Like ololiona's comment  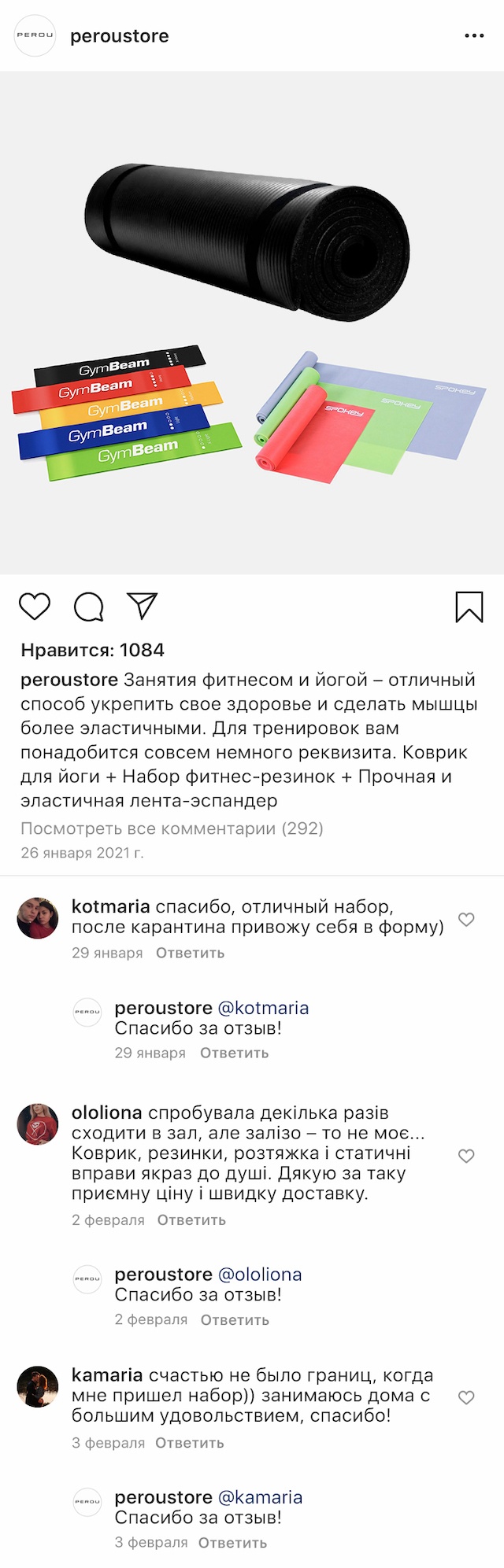(466, 1156)
